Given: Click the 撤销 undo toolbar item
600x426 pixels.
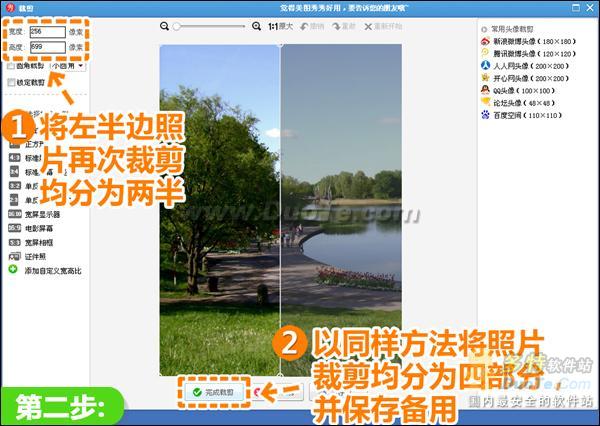Looking at the screenshot, I should 312,26.
